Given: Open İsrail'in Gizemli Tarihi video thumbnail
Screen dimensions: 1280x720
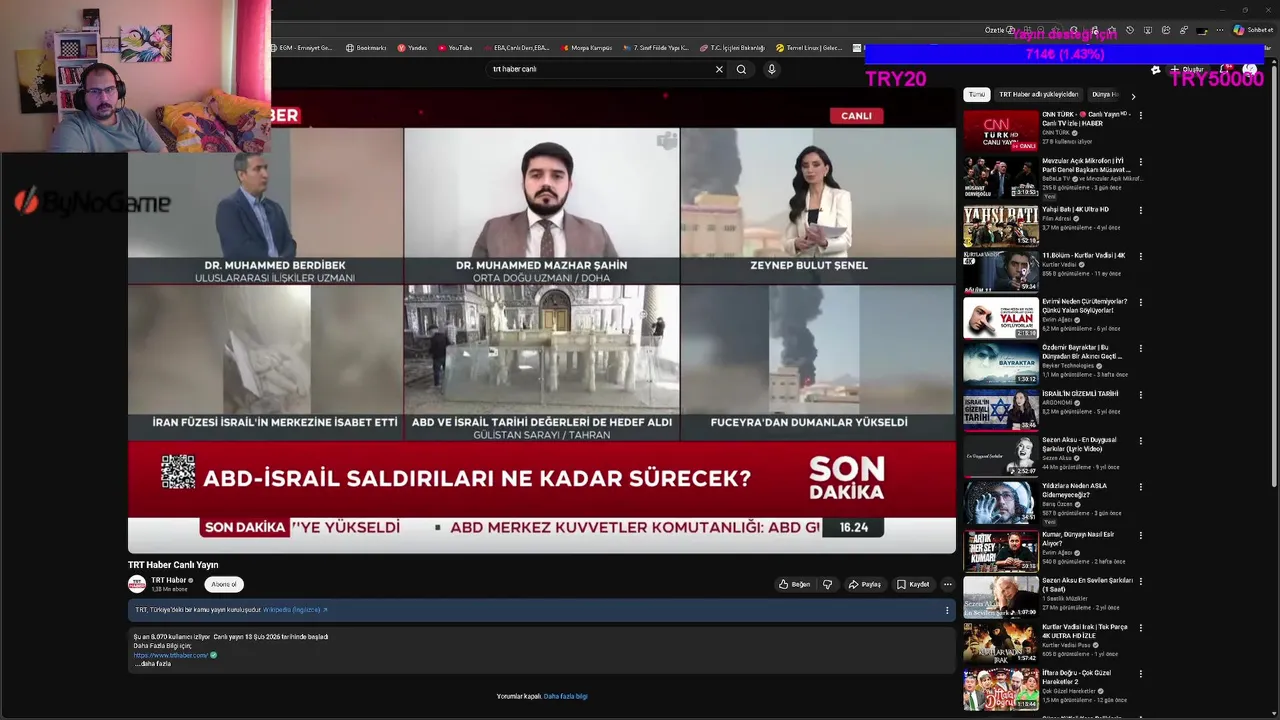Looking at the screenshot, I should pos(1001,410).
